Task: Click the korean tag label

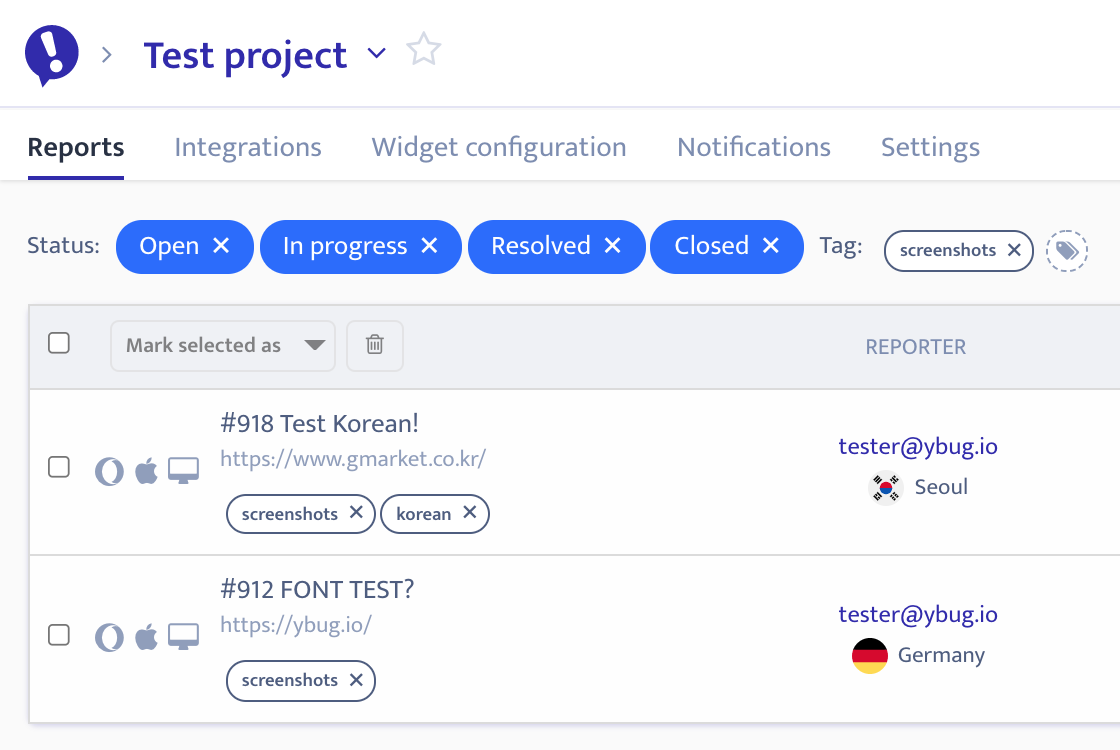Action: (424, 514)
